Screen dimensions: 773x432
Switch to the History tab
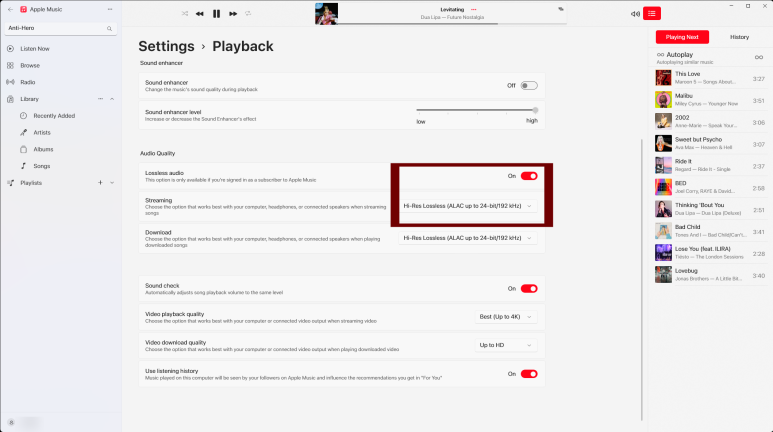[x=739, y=37]
